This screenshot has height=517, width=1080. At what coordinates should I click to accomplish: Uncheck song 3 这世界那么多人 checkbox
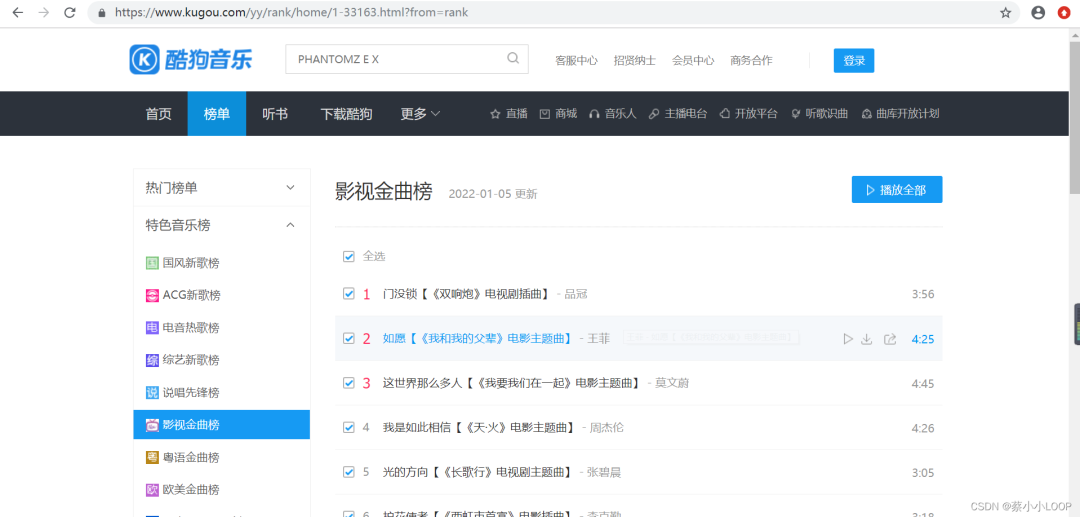point(349,383)
